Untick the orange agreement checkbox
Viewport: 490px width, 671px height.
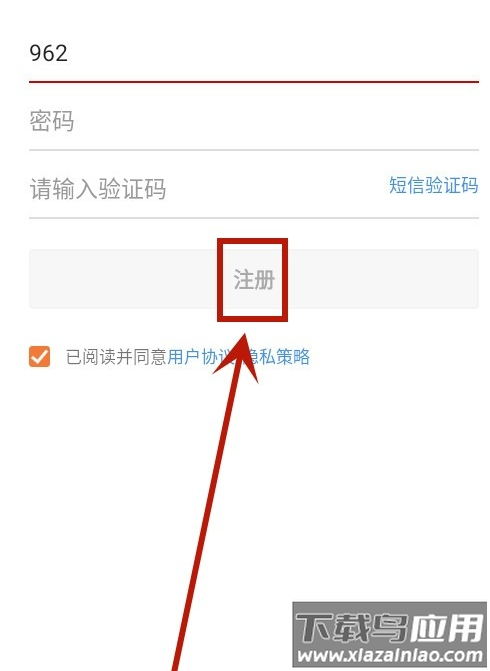point(39,356)
